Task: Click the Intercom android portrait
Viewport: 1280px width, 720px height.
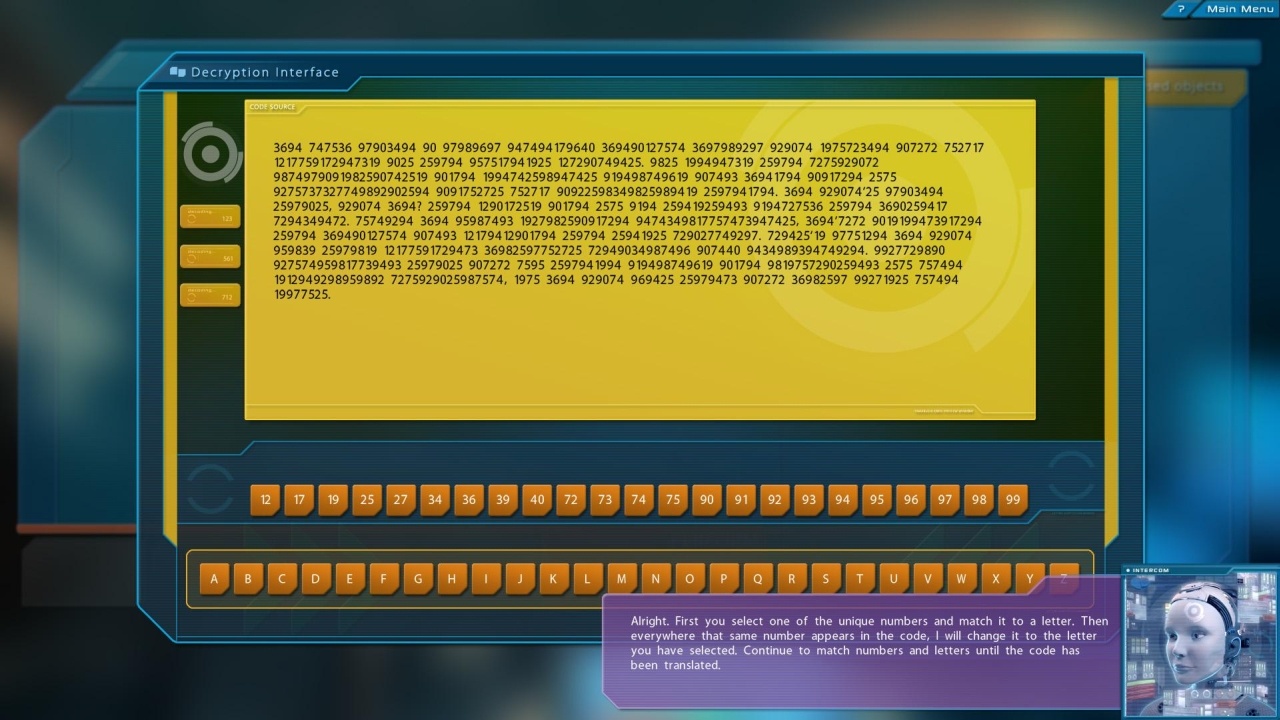Action: [x=1199, y=645]
